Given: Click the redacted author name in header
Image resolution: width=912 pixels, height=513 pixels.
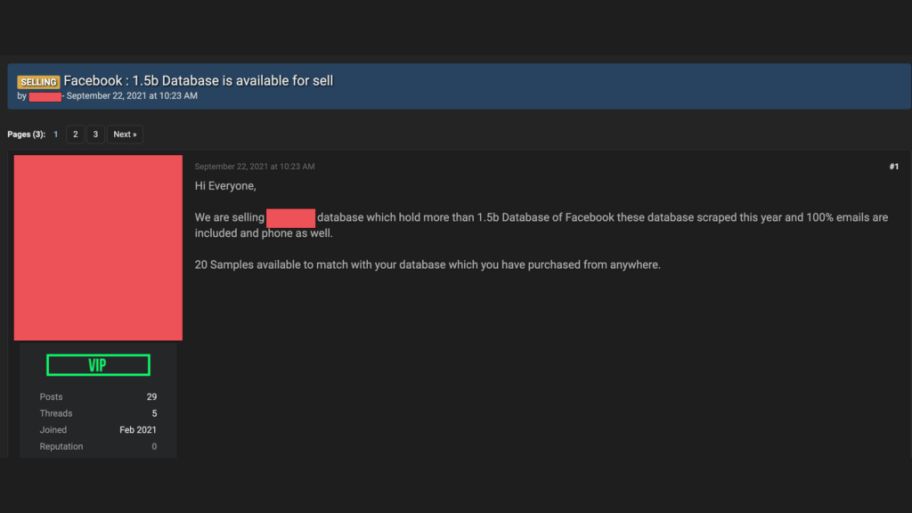Looking at the screenshot, I should pyautogui.click(x=45, y=97).
